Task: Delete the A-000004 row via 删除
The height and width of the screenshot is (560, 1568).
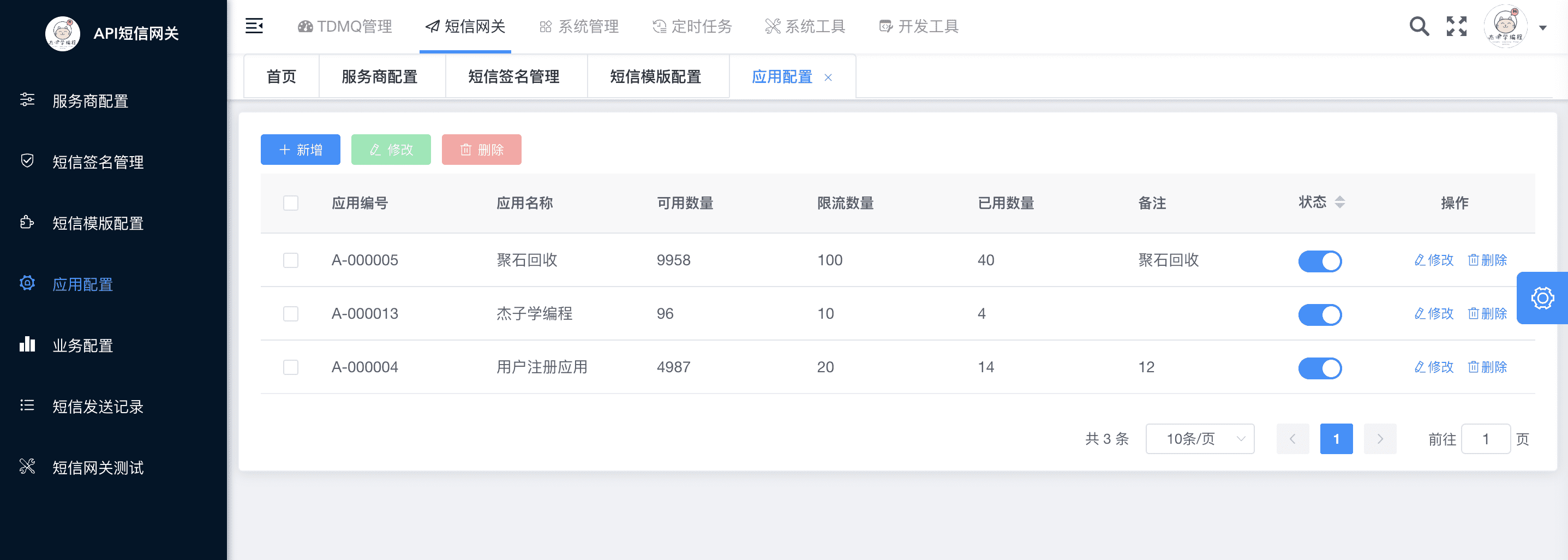Action: pos(1487,367)
